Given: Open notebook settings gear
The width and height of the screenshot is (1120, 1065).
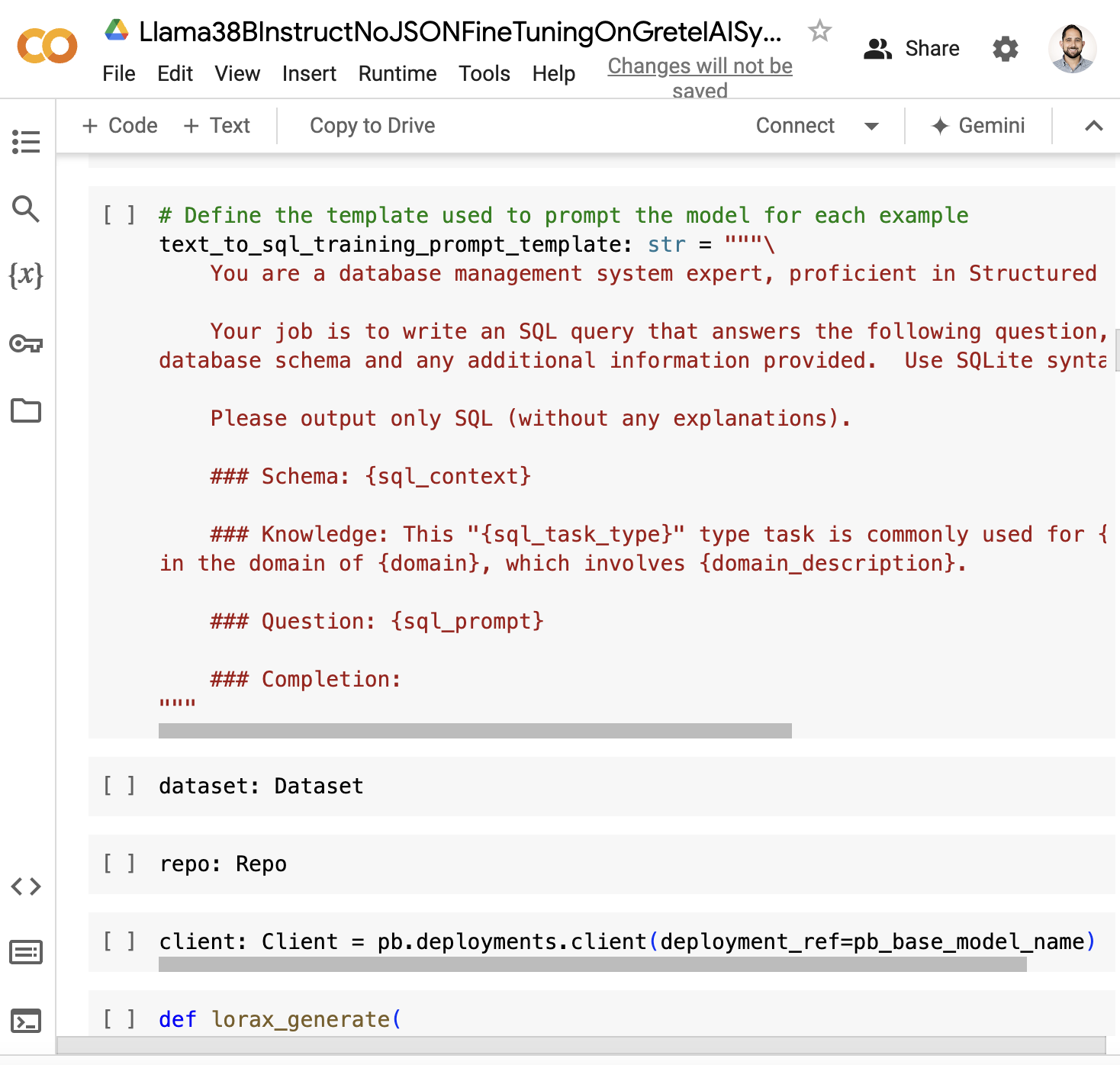Looking at the screenshot, I should point(1005,49).
